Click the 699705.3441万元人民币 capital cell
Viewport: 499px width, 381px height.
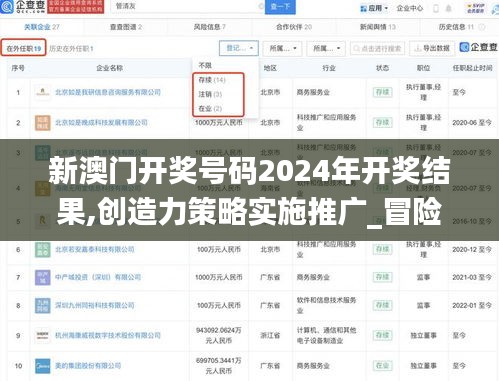click(219, 366)
